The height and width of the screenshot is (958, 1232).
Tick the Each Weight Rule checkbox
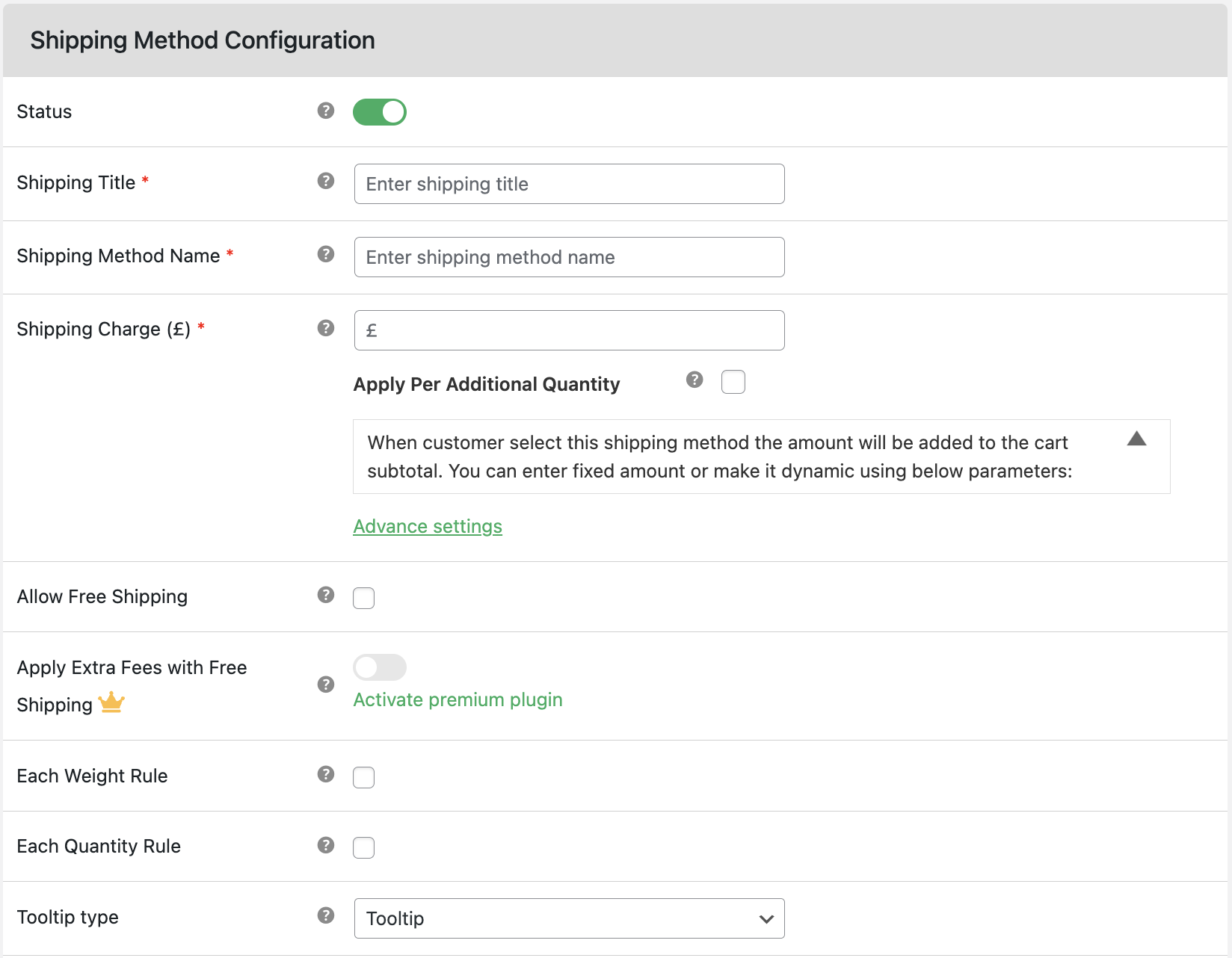tap(364, 777)
